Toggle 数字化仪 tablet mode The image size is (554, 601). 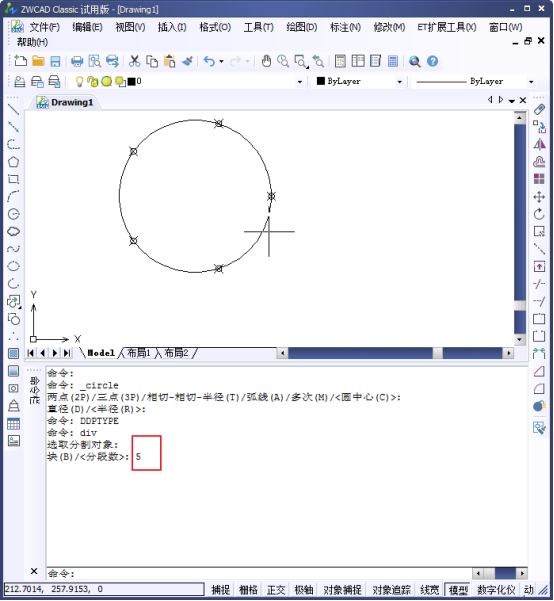[x=496, y=590]
